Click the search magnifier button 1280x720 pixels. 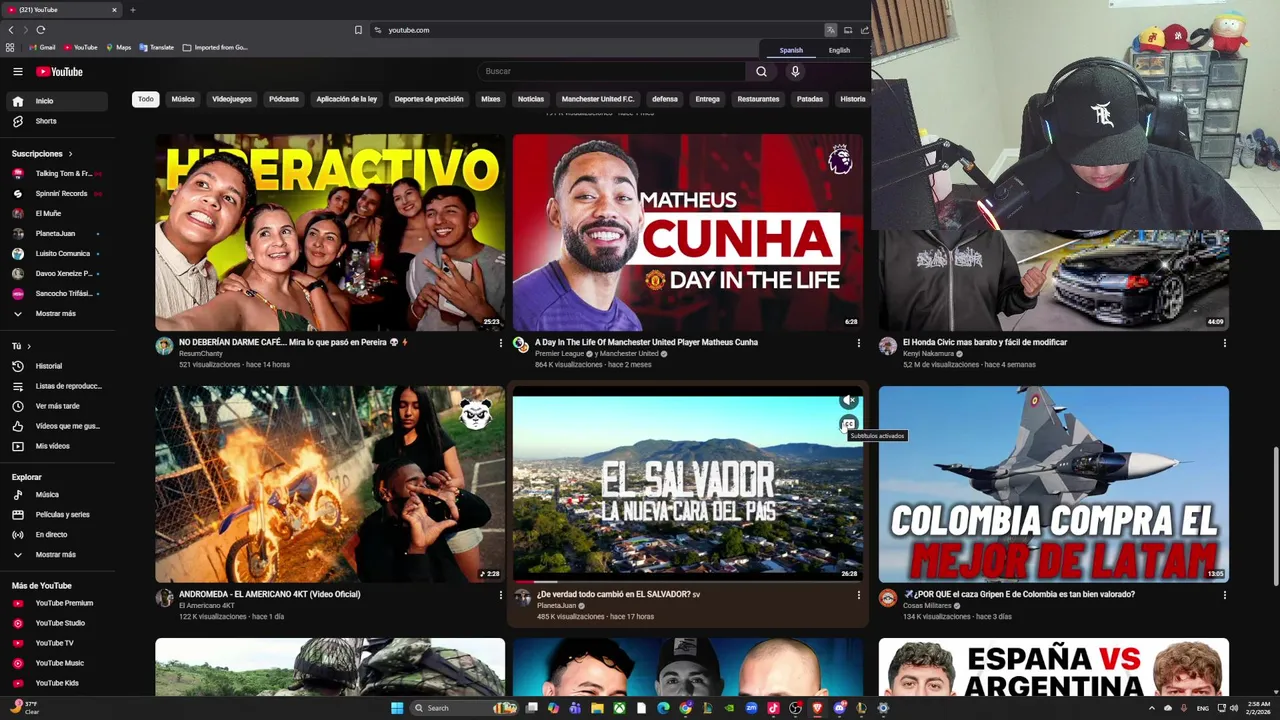tap(761, 71)
